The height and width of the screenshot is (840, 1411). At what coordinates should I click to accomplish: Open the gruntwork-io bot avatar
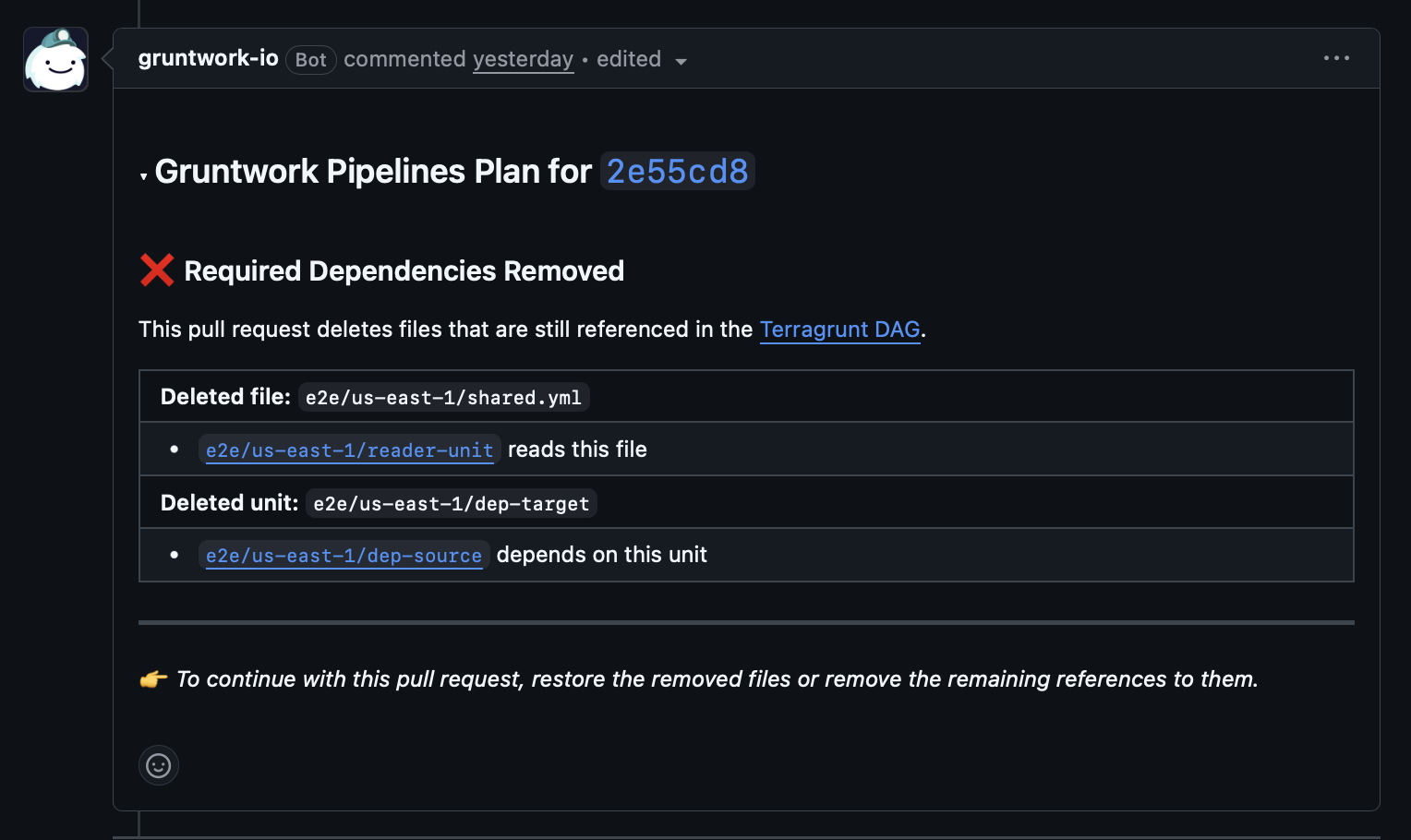pyautogui.click(x=55, y=59)
